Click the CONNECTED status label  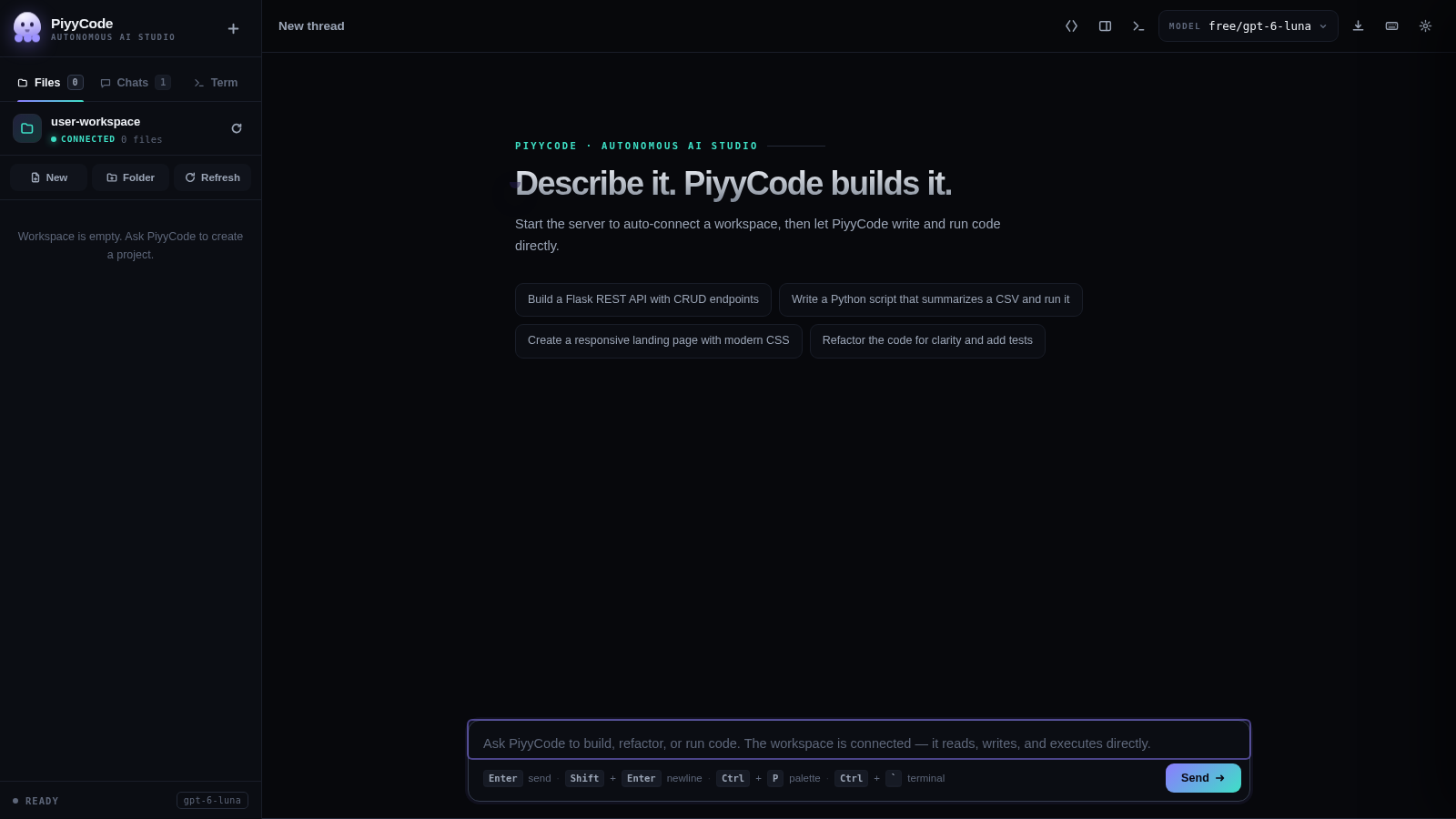point(83,139)
